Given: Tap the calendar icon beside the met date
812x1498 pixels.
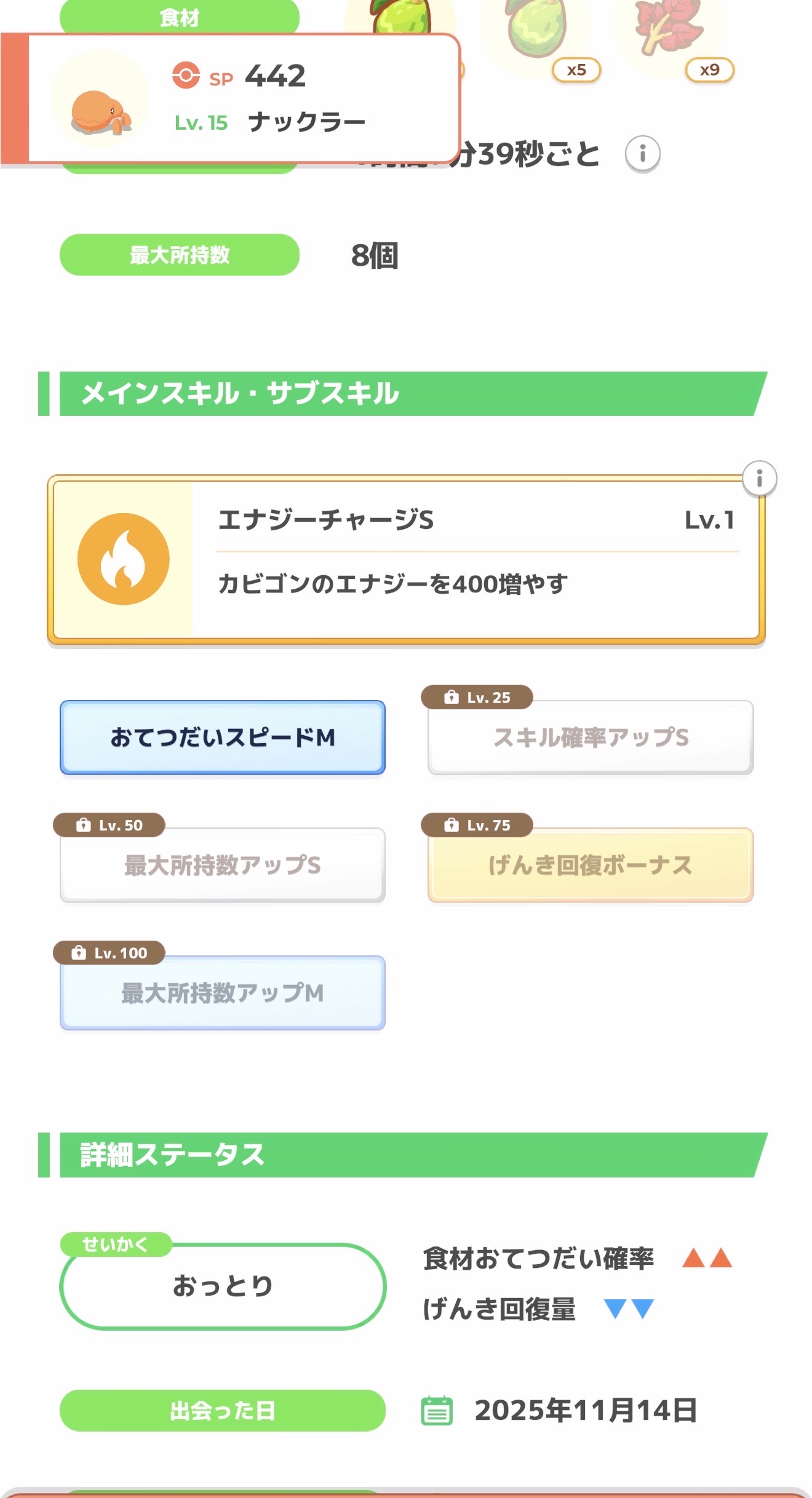Looking at the screenshot, I should [x=437, y=1410].
